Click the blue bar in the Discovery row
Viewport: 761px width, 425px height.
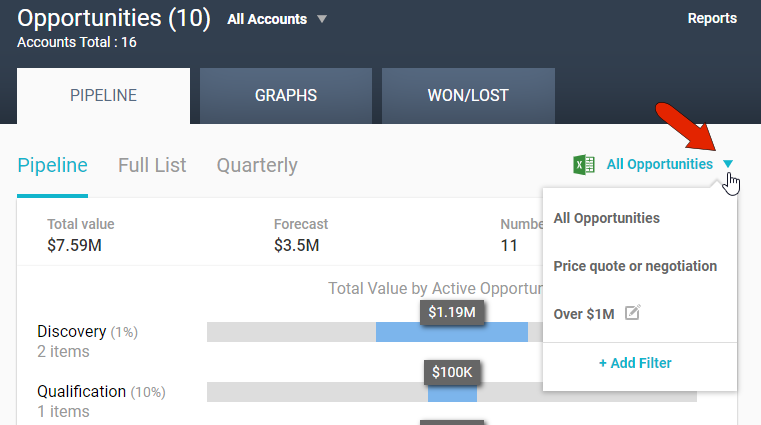pos(451,333)
